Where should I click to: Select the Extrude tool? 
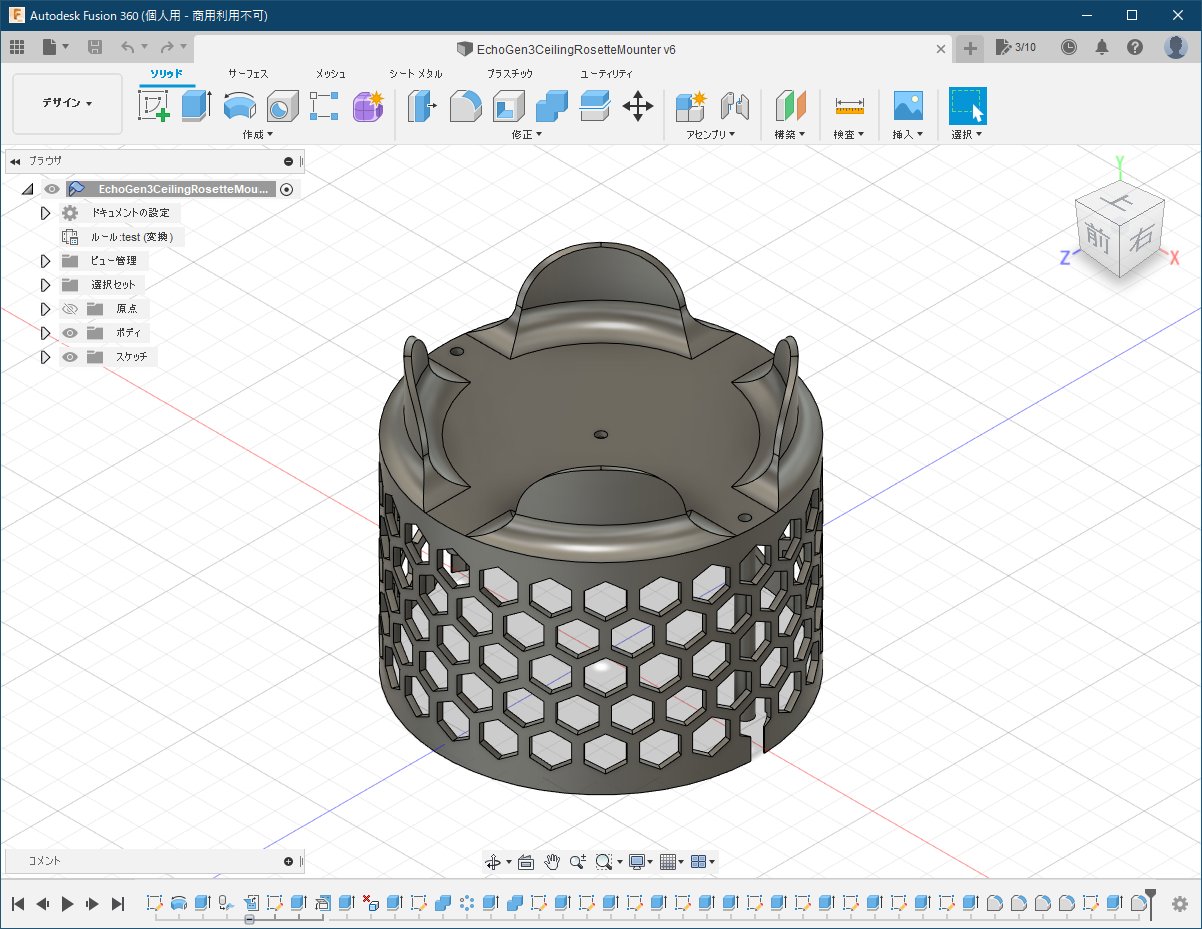pos(196,105)
